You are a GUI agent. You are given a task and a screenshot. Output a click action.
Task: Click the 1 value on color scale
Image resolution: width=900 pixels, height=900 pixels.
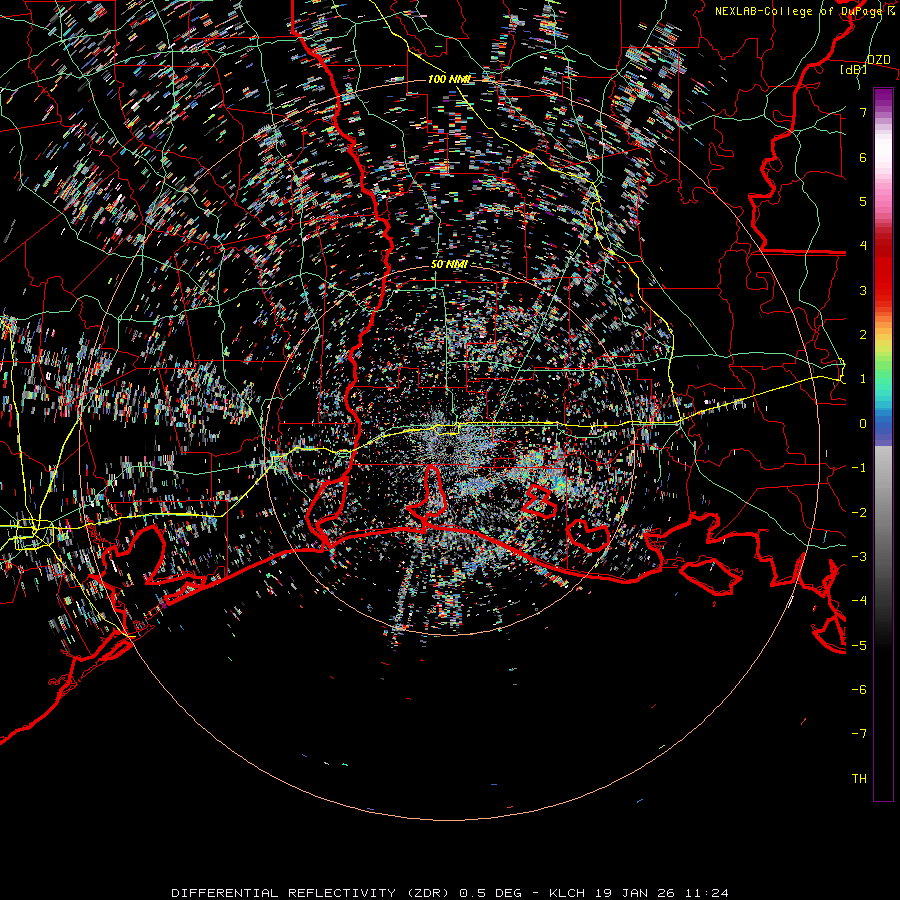(x=863, y=379)
